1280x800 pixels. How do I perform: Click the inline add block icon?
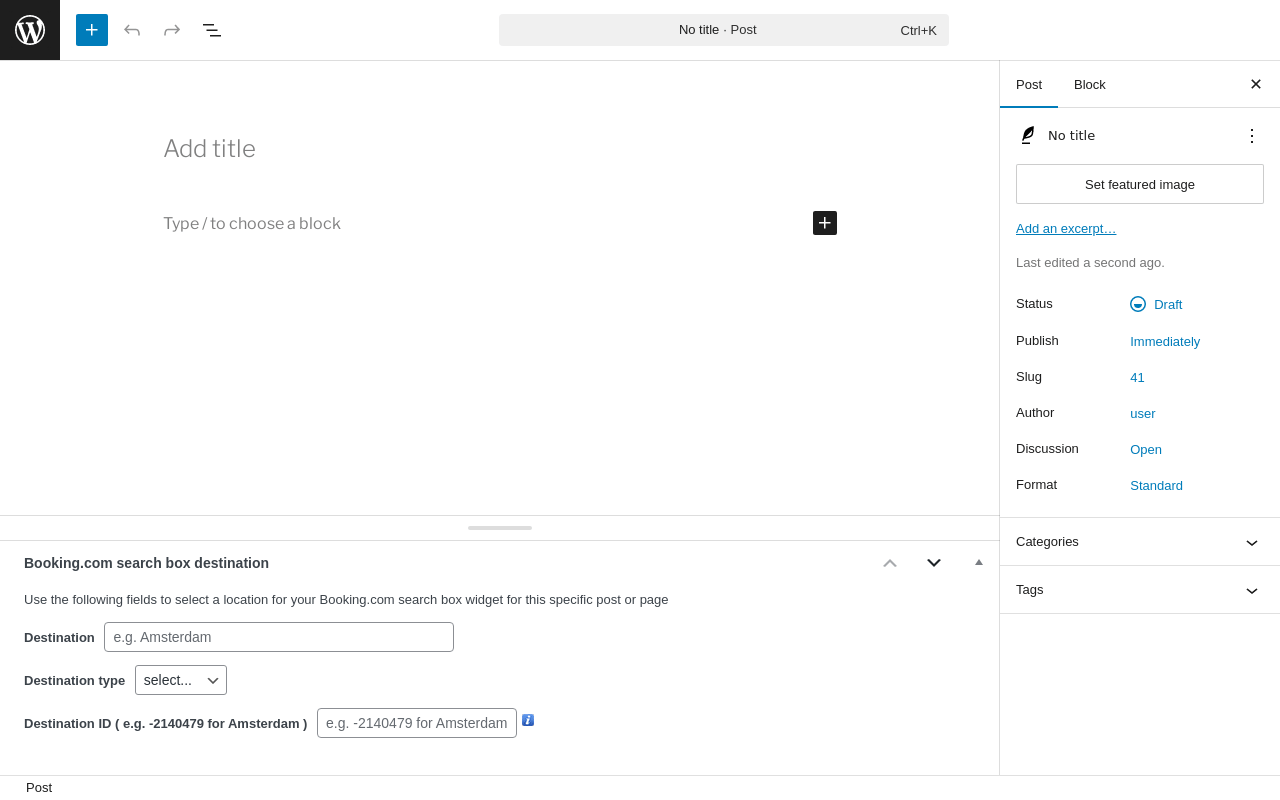(825, 223)
